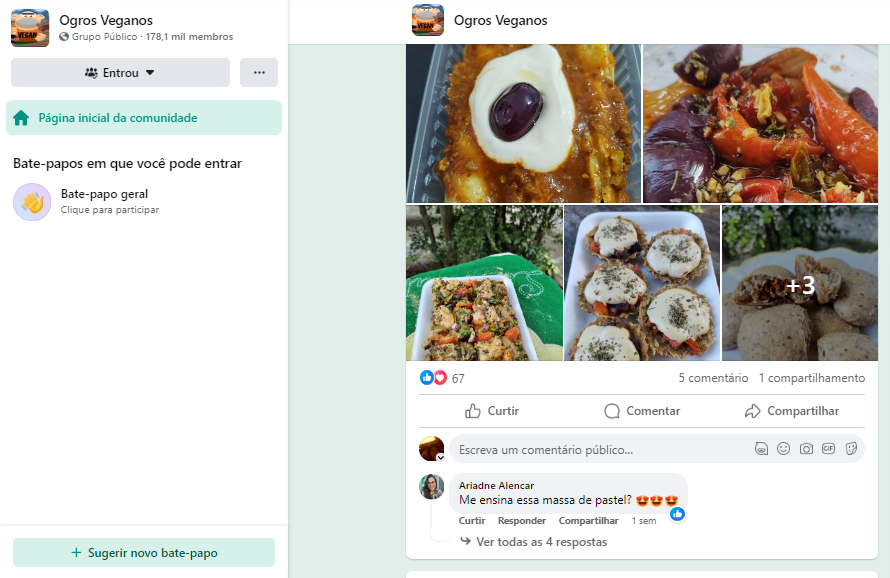Insert a GIF into the comment
890x578 pixels.
(828, 449)
